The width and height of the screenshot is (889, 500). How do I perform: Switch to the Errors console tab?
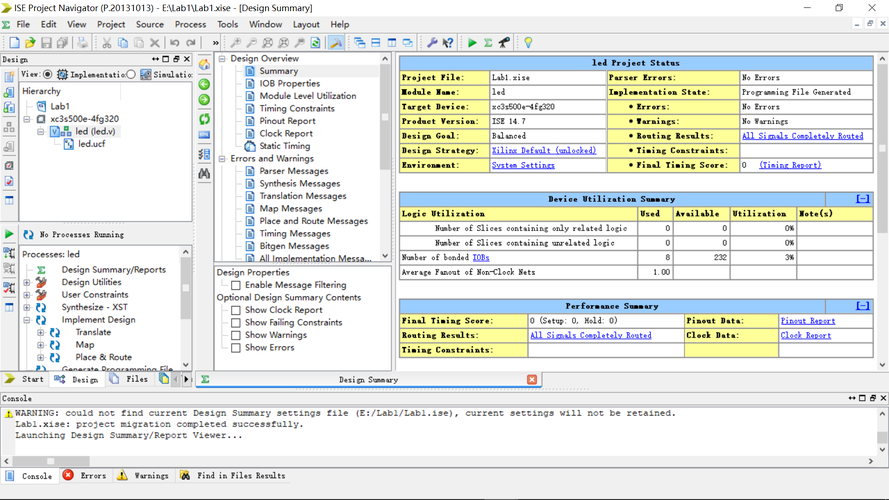84,476
